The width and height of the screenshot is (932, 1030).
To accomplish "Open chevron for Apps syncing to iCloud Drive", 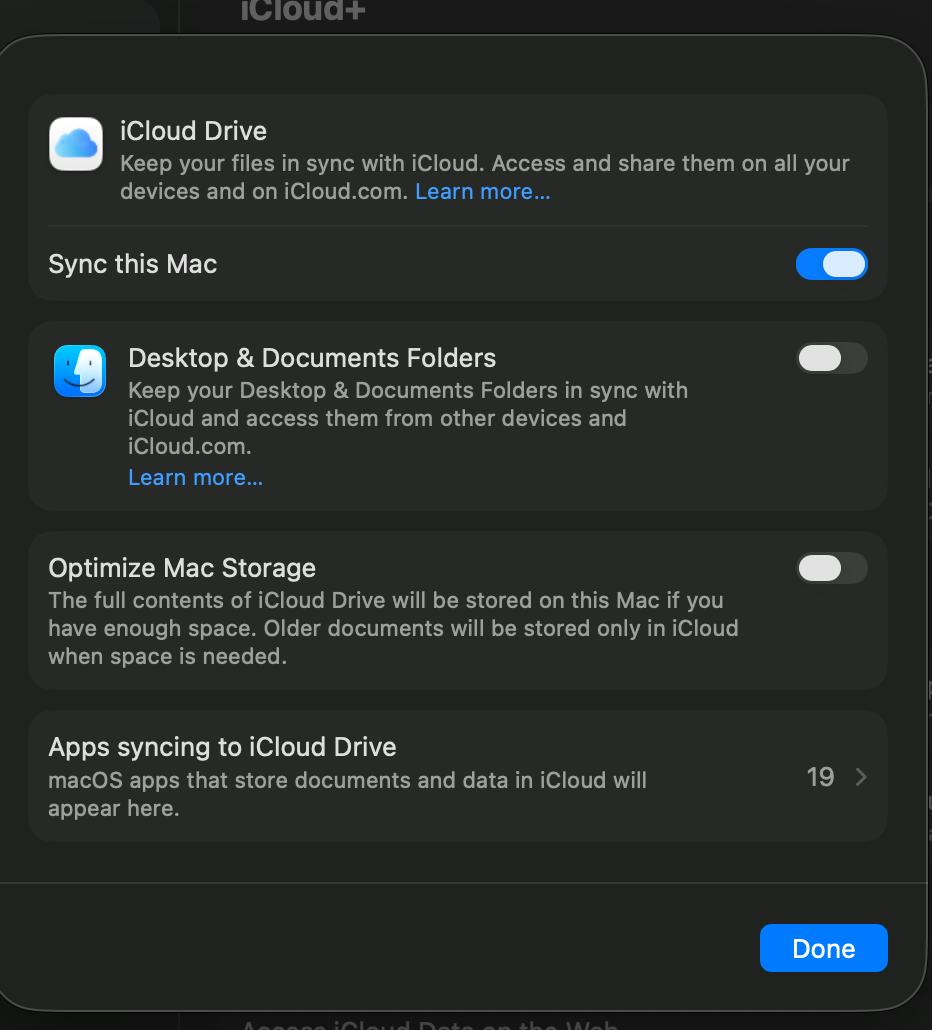I will (861, 777).
